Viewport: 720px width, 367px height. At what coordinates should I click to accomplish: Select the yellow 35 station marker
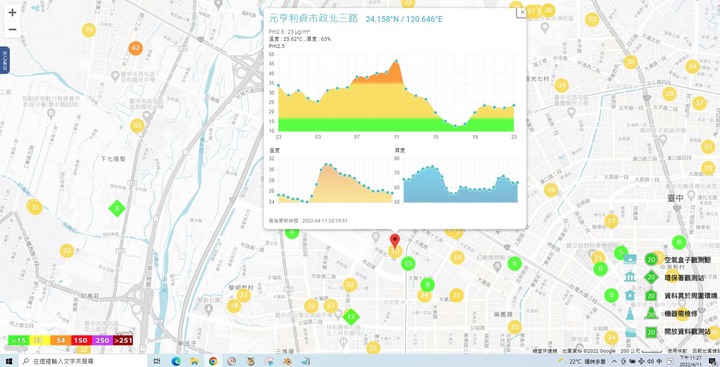point(89,30)
